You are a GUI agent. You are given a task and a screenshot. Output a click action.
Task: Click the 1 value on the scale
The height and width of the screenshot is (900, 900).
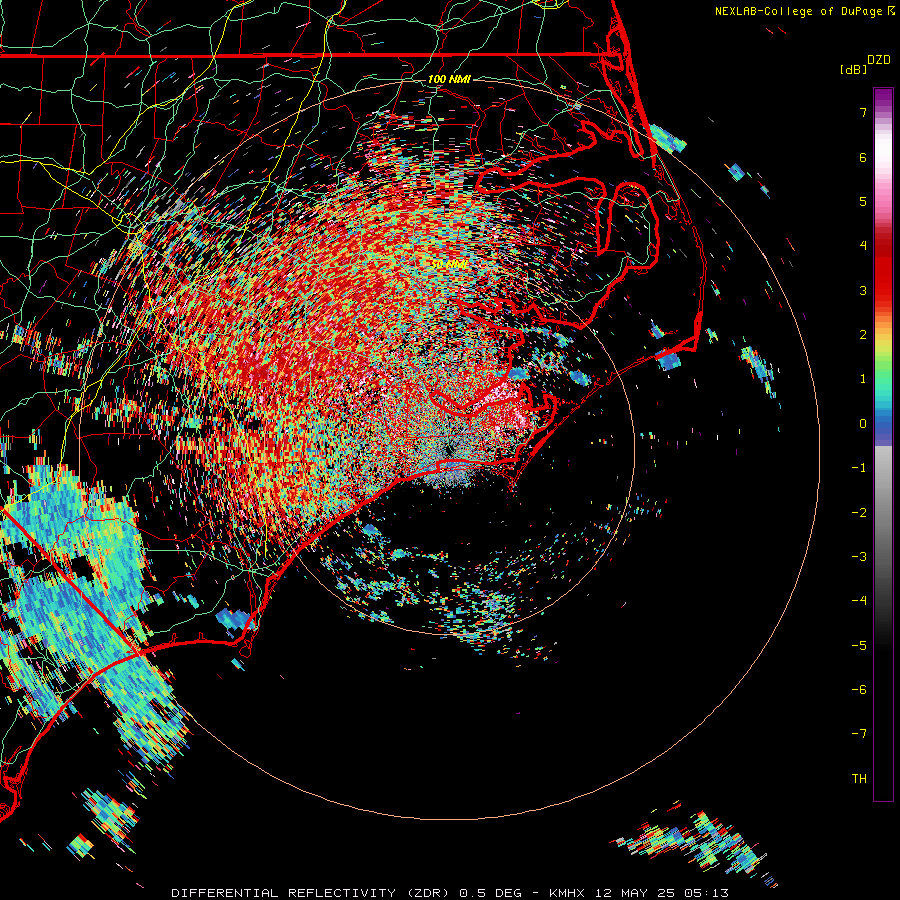[x=863, y=379]
